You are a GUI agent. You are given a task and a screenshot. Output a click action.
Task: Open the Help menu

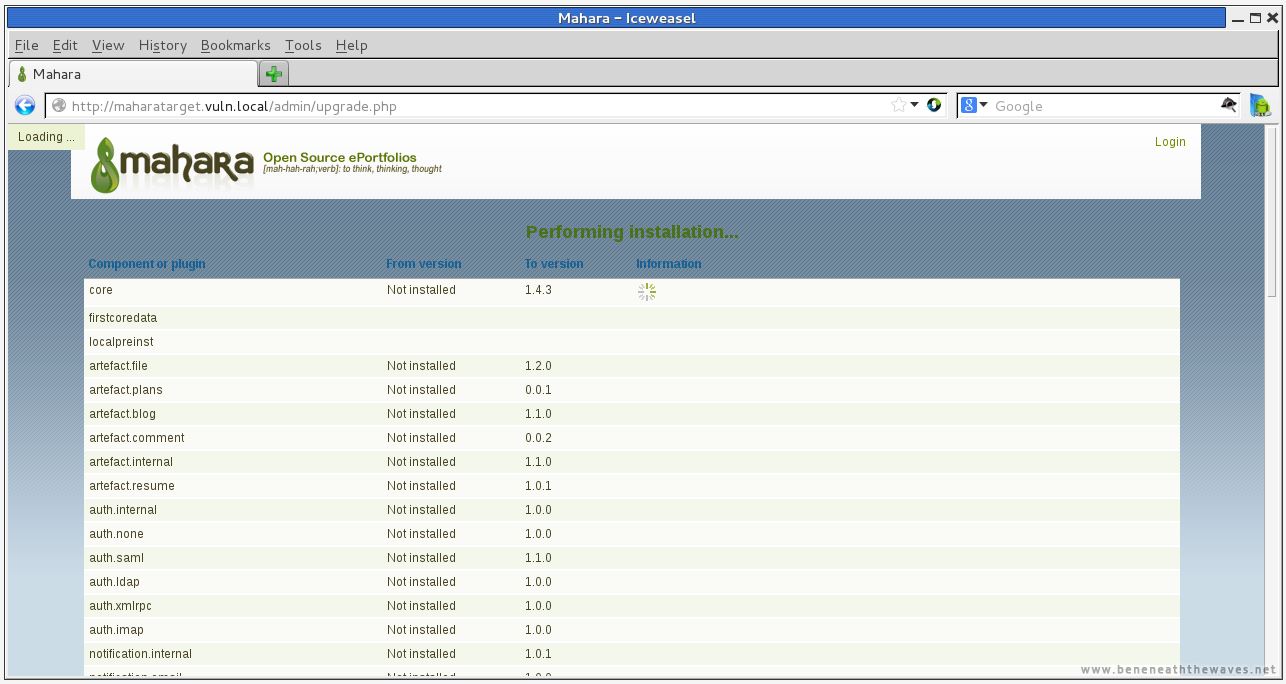tap(352, 45)
